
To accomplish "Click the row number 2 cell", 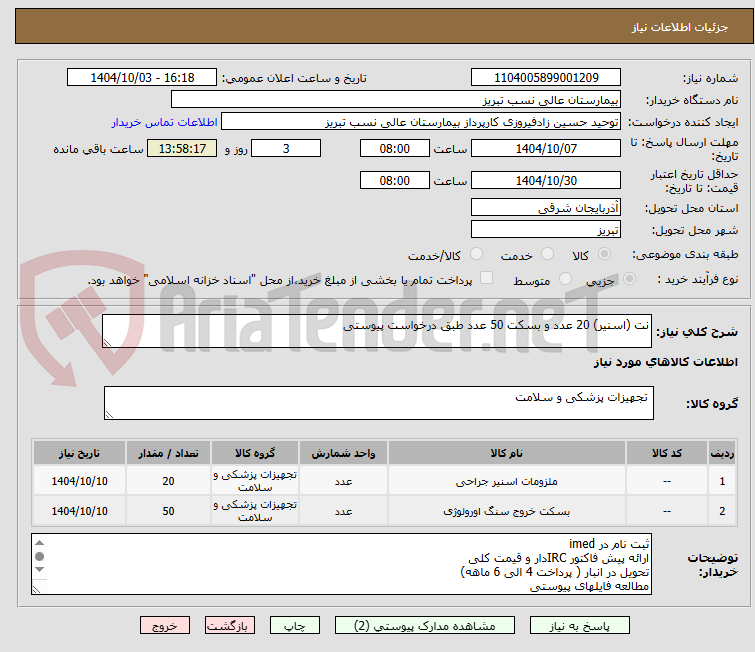I will tap(722, 511).
